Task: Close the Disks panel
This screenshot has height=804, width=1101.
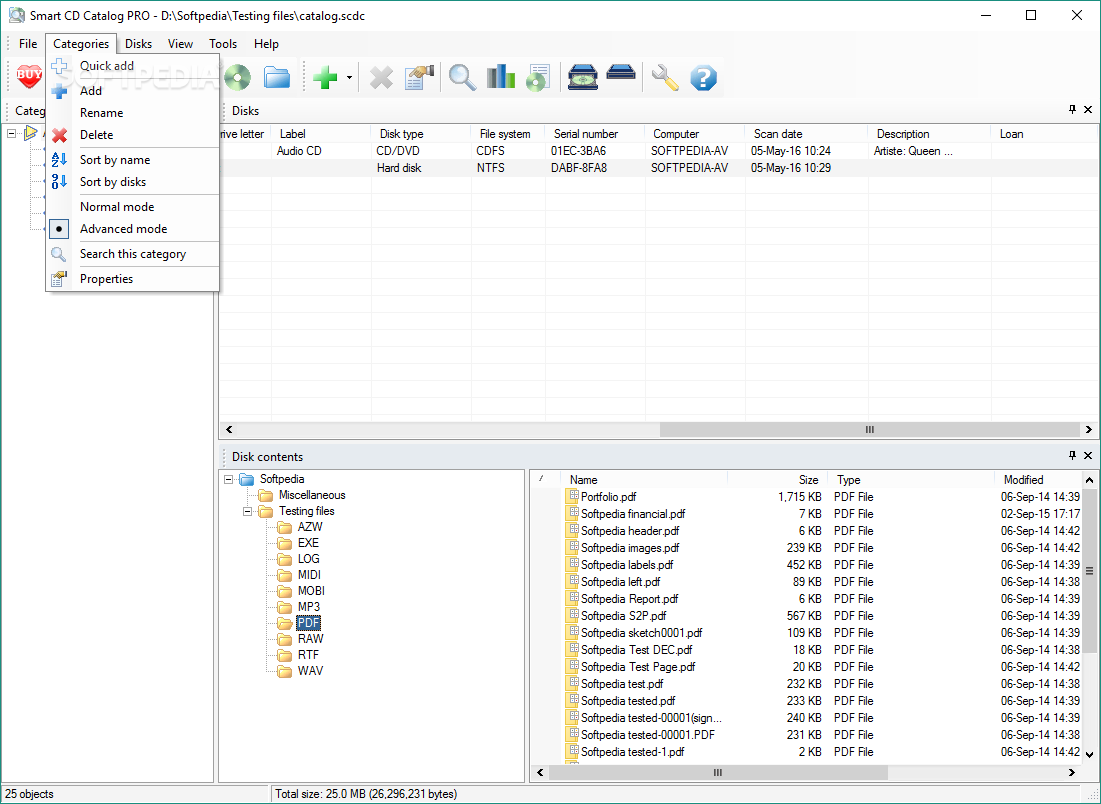Action: pyautogui.click(x=1088, y=110)
